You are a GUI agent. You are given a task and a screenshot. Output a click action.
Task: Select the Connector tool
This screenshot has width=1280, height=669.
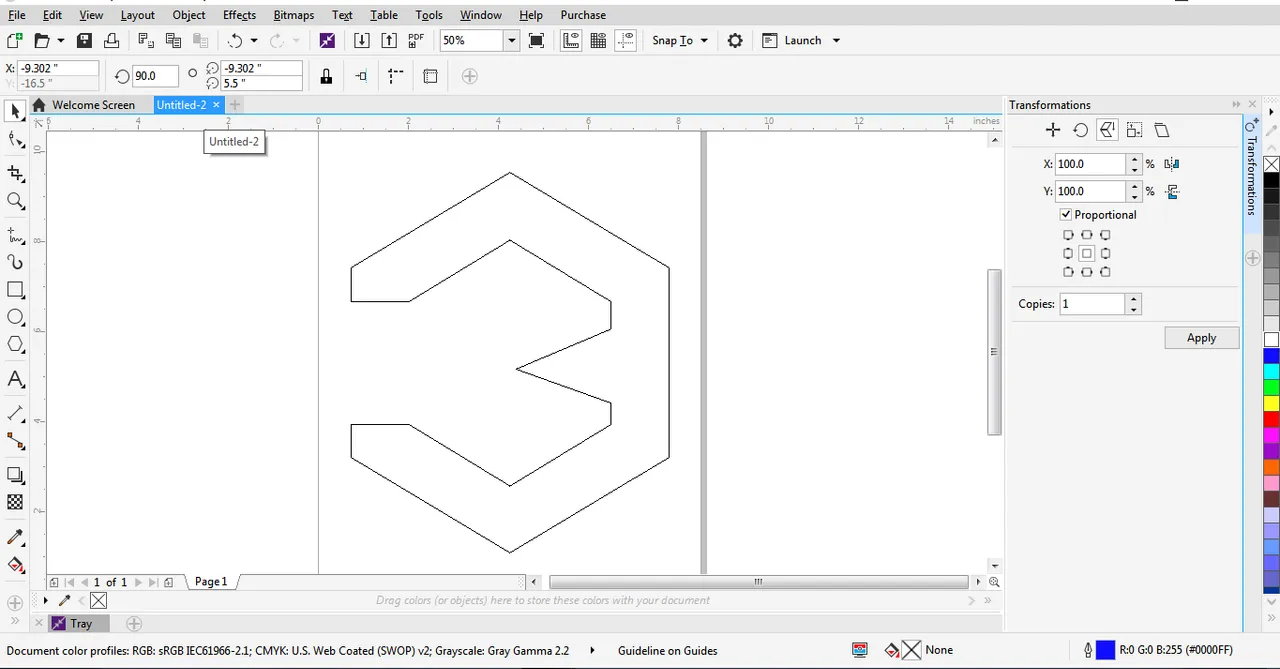point(15,440)
